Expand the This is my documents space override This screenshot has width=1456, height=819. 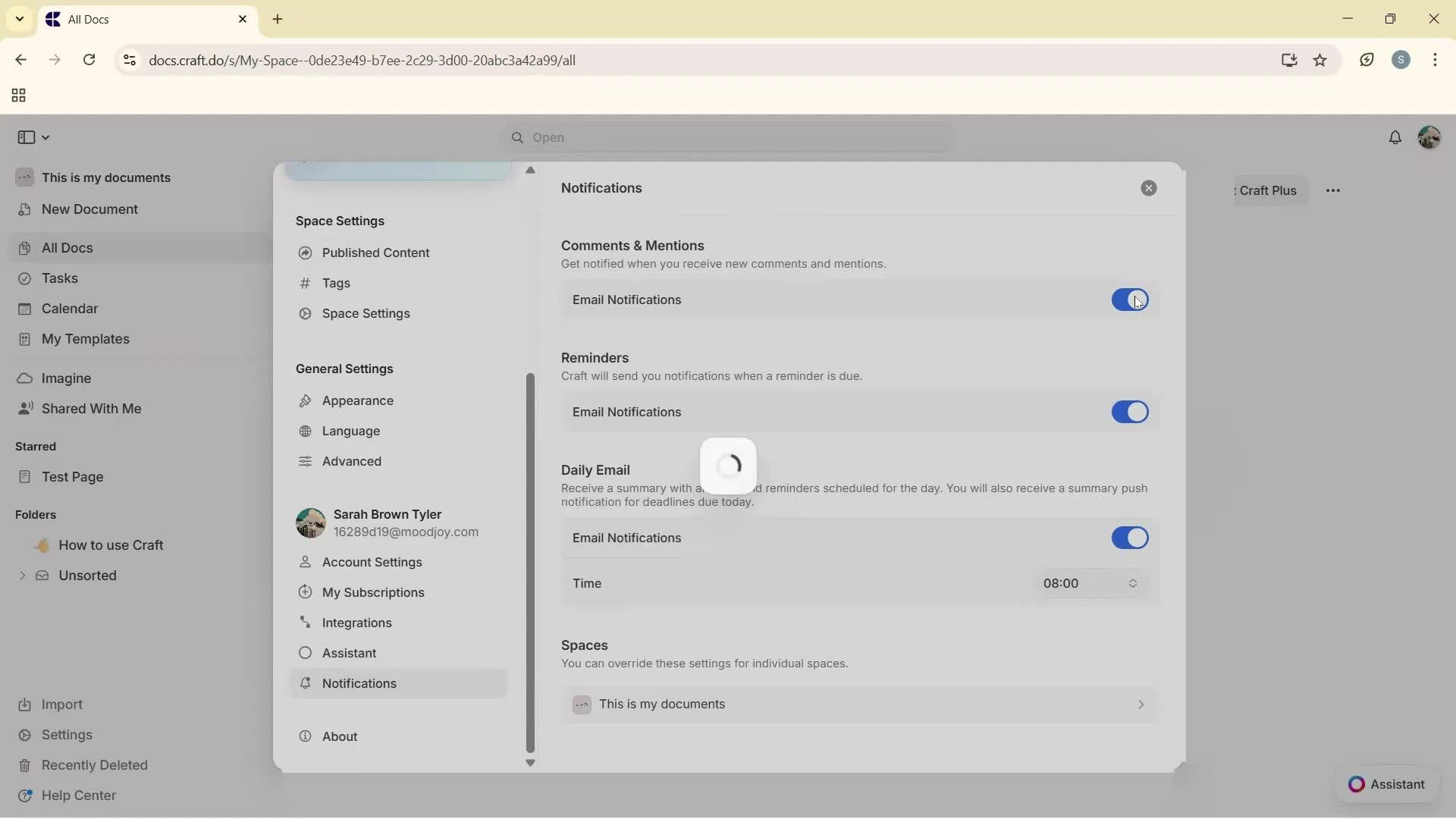point(861,704)
